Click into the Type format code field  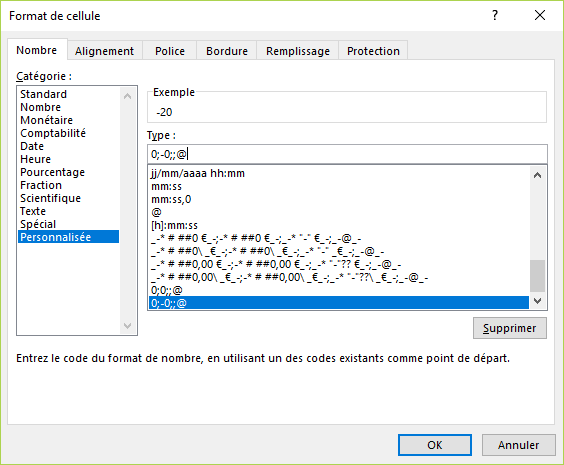click(x=347, y=154)
